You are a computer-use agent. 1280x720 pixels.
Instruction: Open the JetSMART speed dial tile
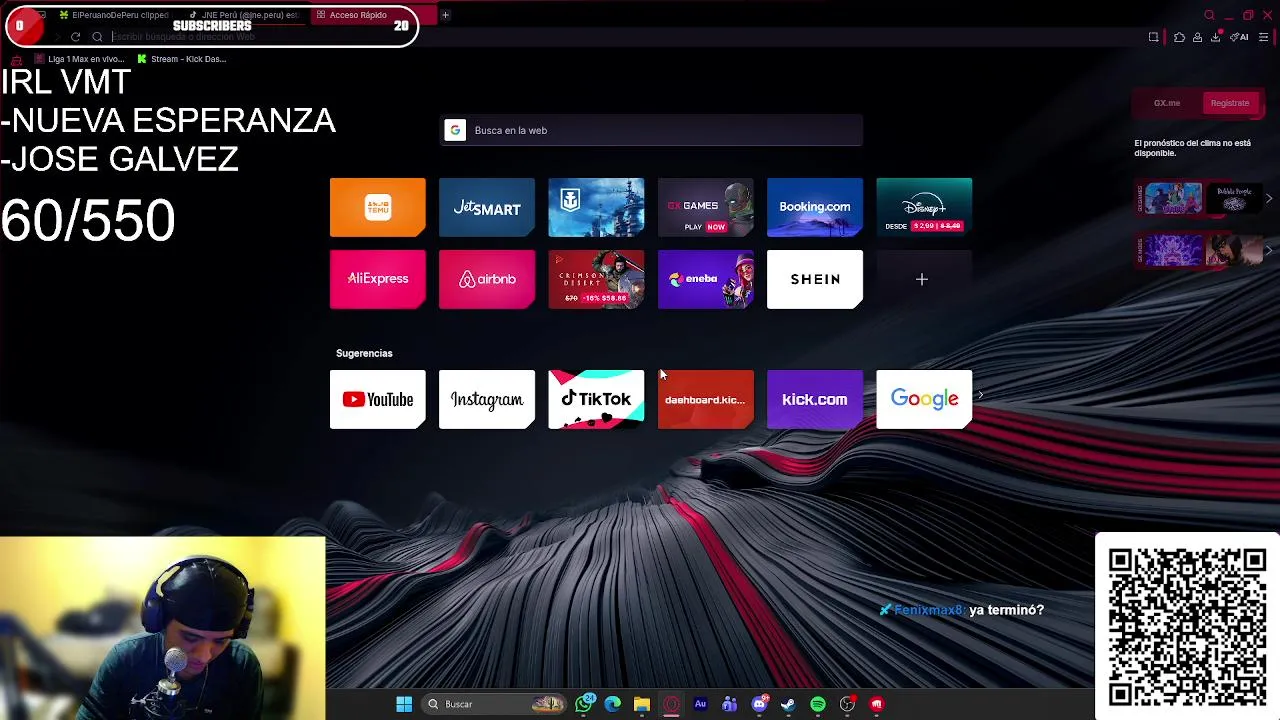point(487,207)
